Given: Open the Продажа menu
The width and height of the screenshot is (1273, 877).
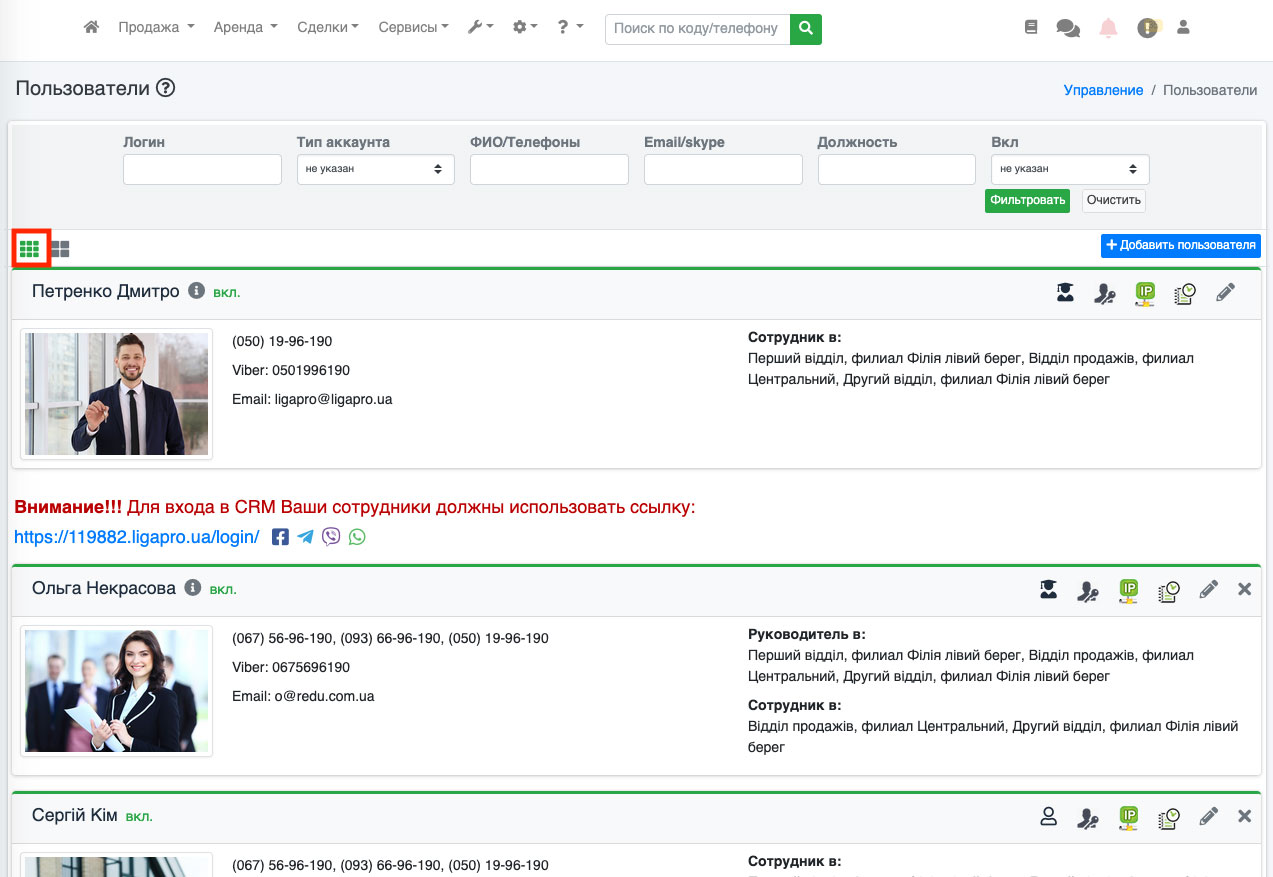Looking at the screenshot, I should tap(155, 28).
